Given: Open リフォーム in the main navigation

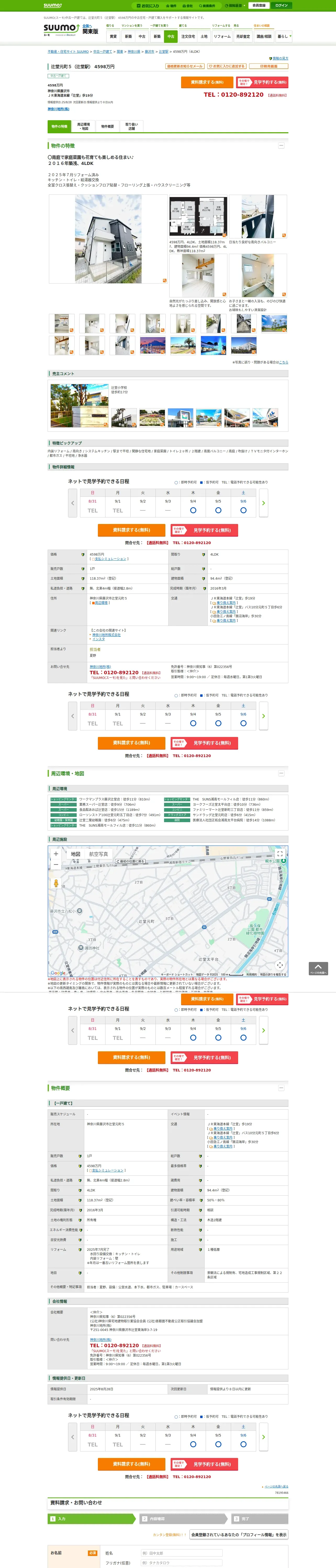Looking at the screenshot, I should (222, 37).
